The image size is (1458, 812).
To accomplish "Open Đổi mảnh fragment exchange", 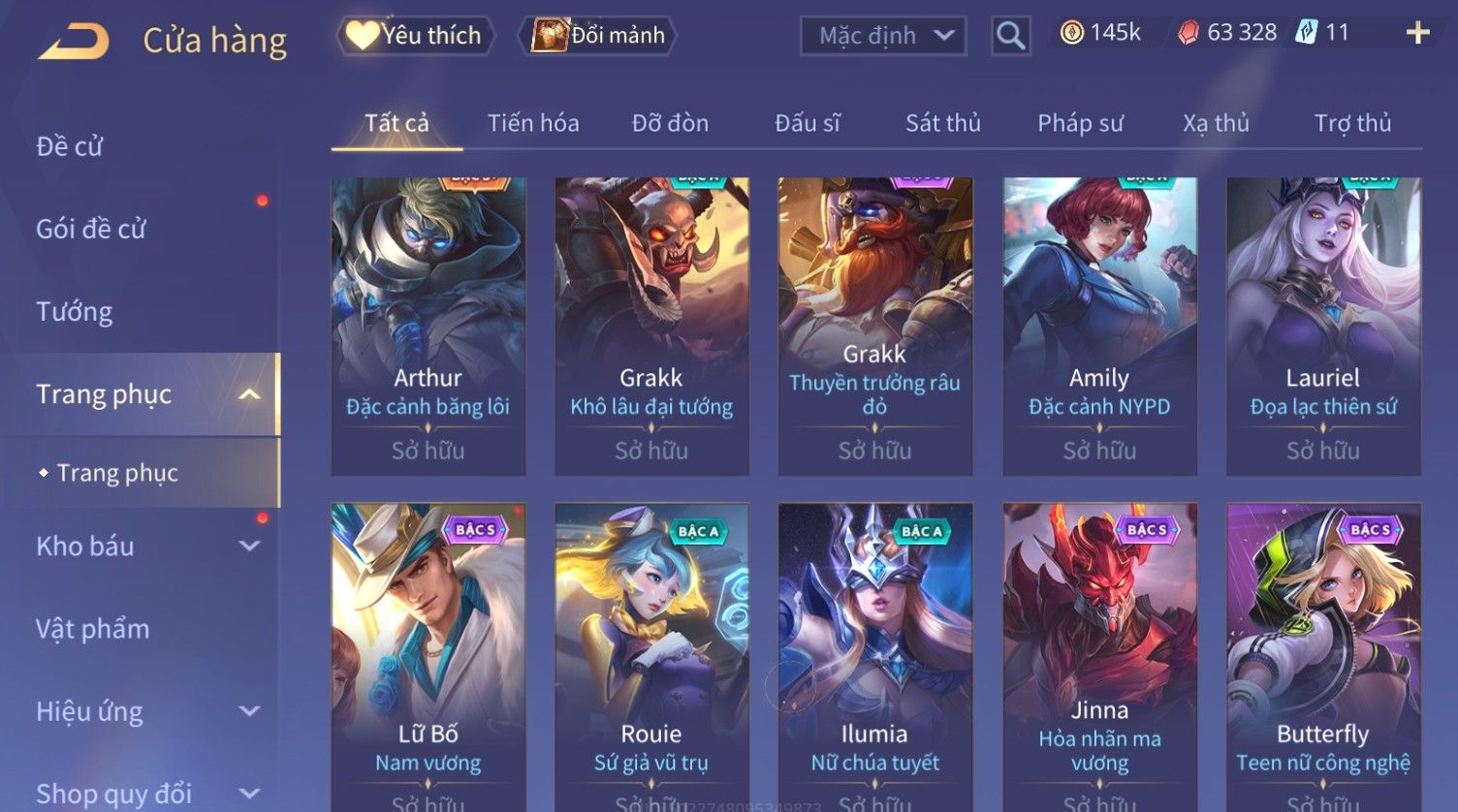I will pos(597,36).
